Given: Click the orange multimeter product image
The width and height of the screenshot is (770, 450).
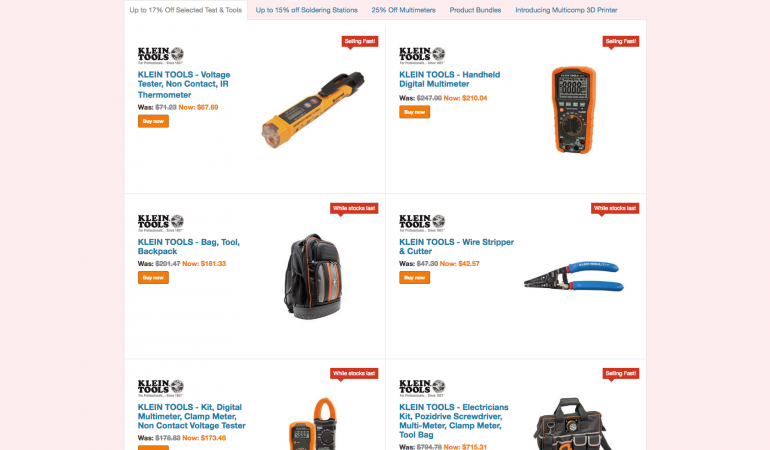Looking at the screenshot, I should click(x=573, y=110).
